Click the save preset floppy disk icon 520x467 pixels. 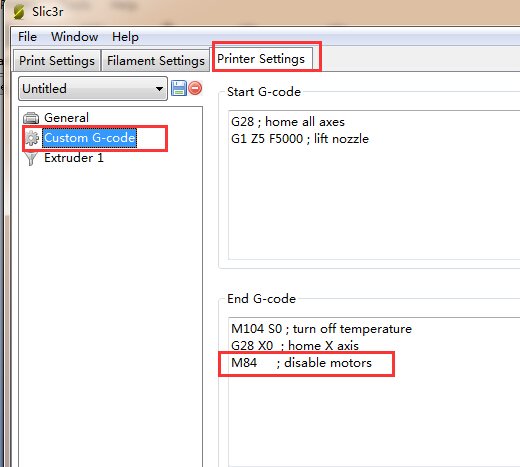coord(179,88)
